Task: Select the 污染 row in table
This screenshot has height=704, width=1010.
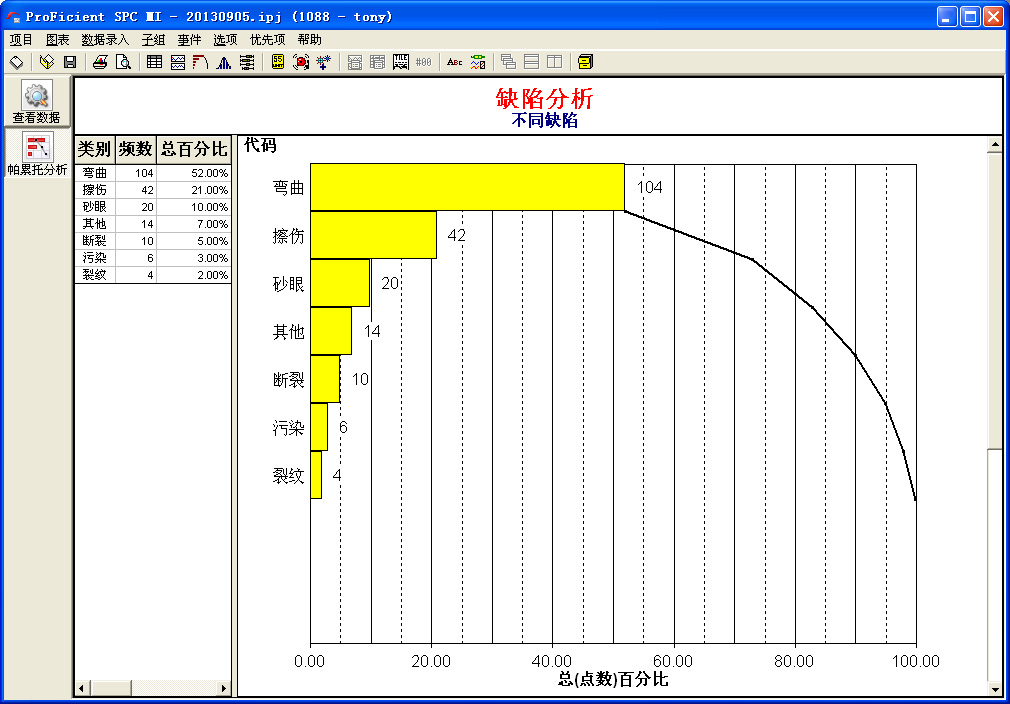Action: [153, 258]
